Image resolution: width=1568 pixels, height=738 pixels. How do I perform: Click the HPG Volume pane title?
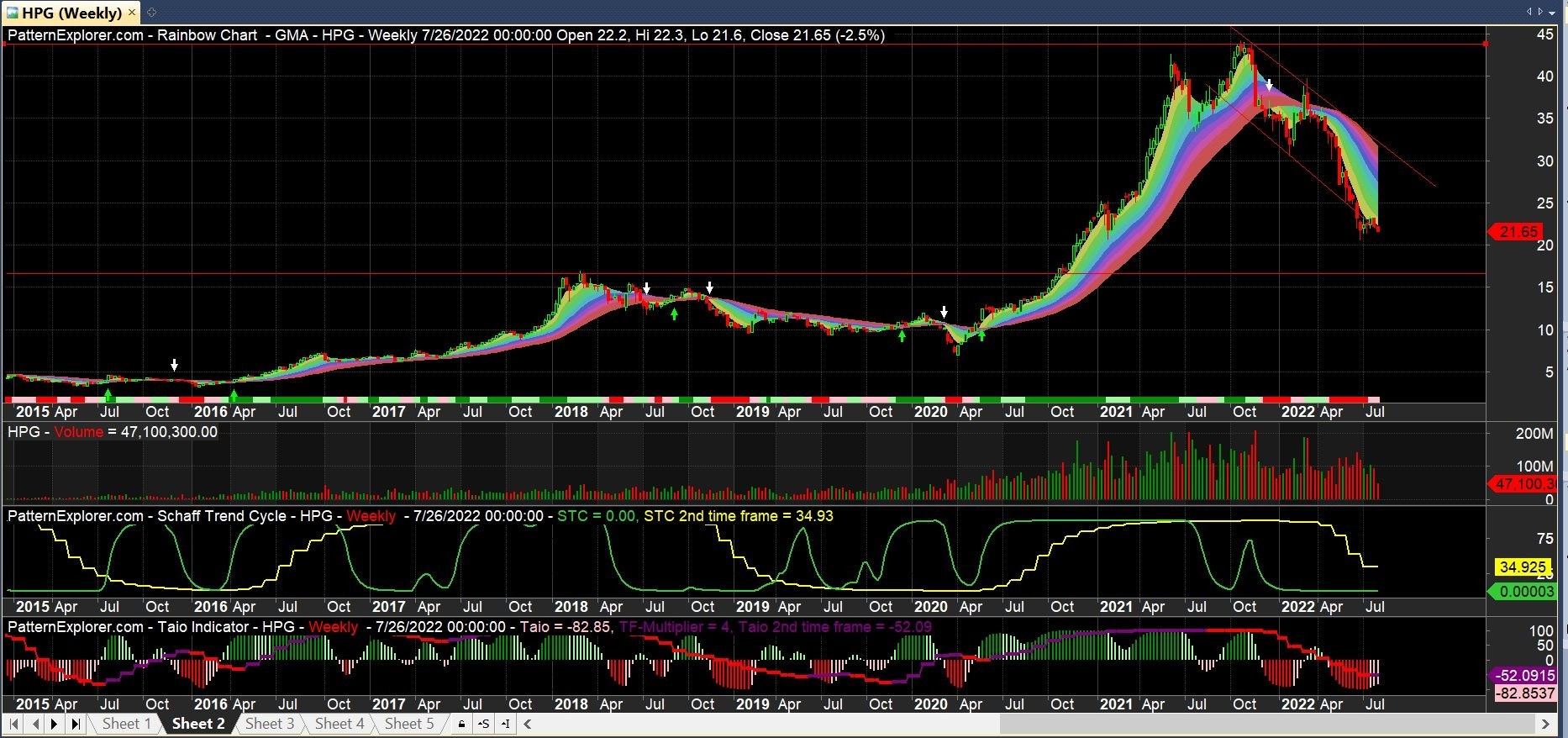(113, 432)
